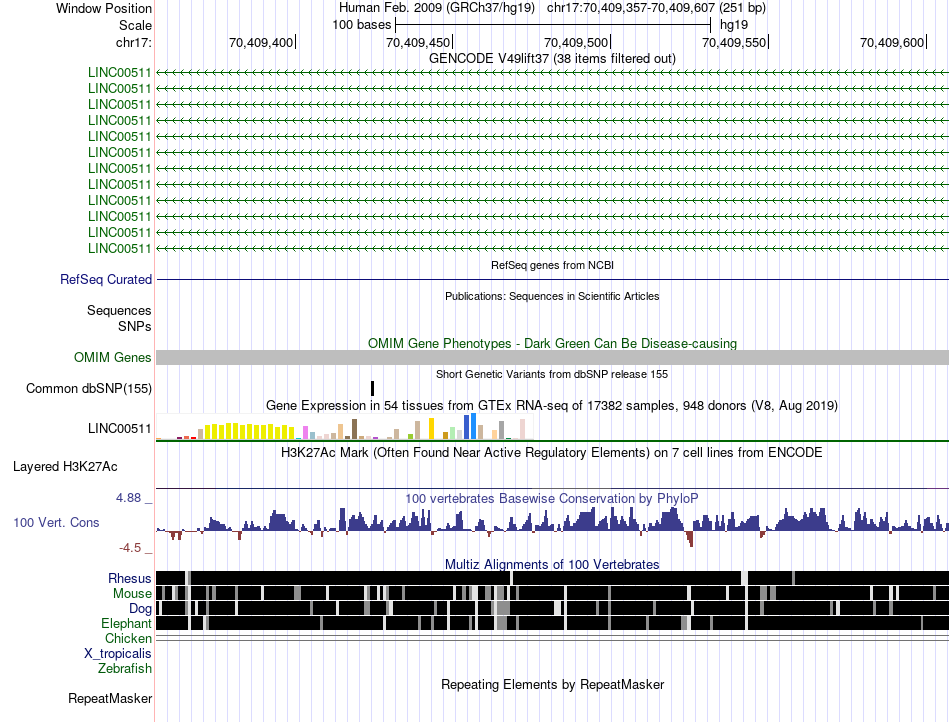Click the OMIM Genes label
The width and height of the screenshot is (950, 722).
click(112, 357)
